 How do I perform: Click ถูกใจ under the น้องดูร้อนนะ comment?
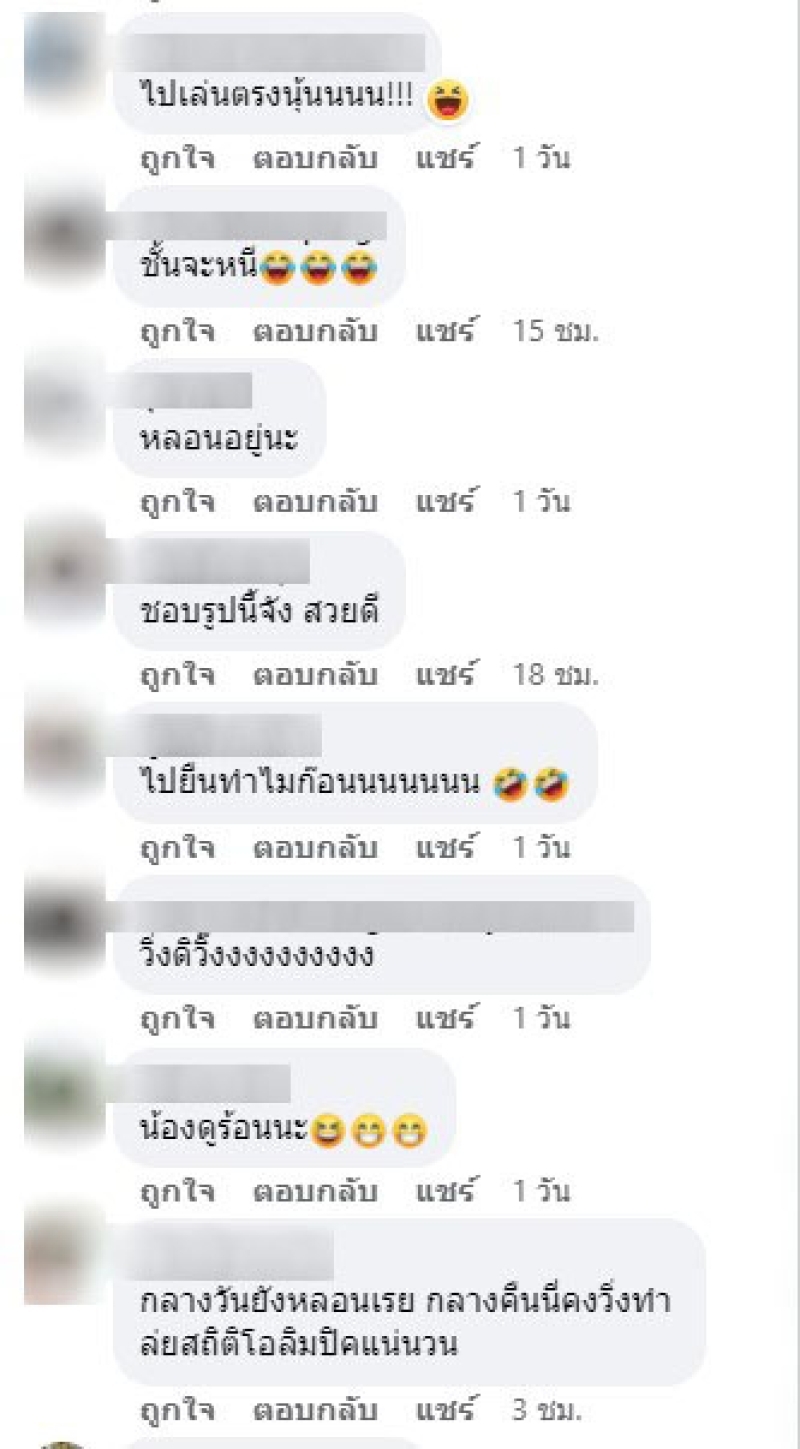[177, 1193]
